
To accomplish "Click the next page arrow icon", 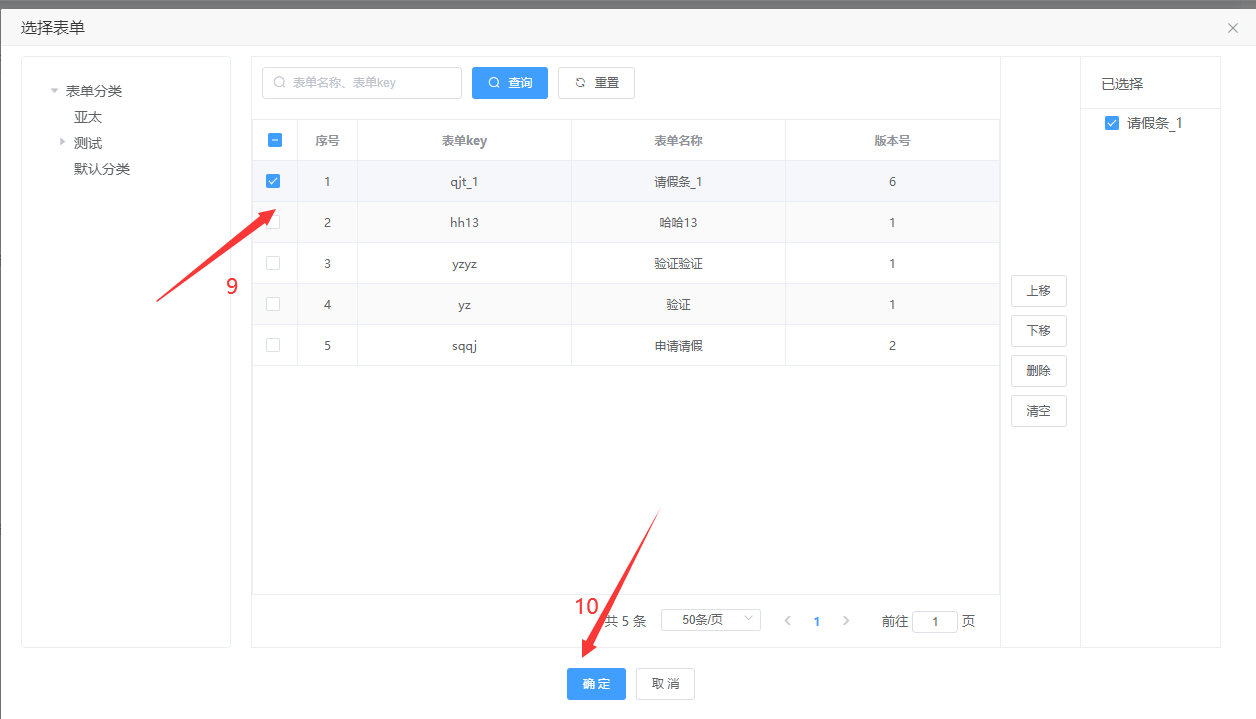I will click(846, 621).
